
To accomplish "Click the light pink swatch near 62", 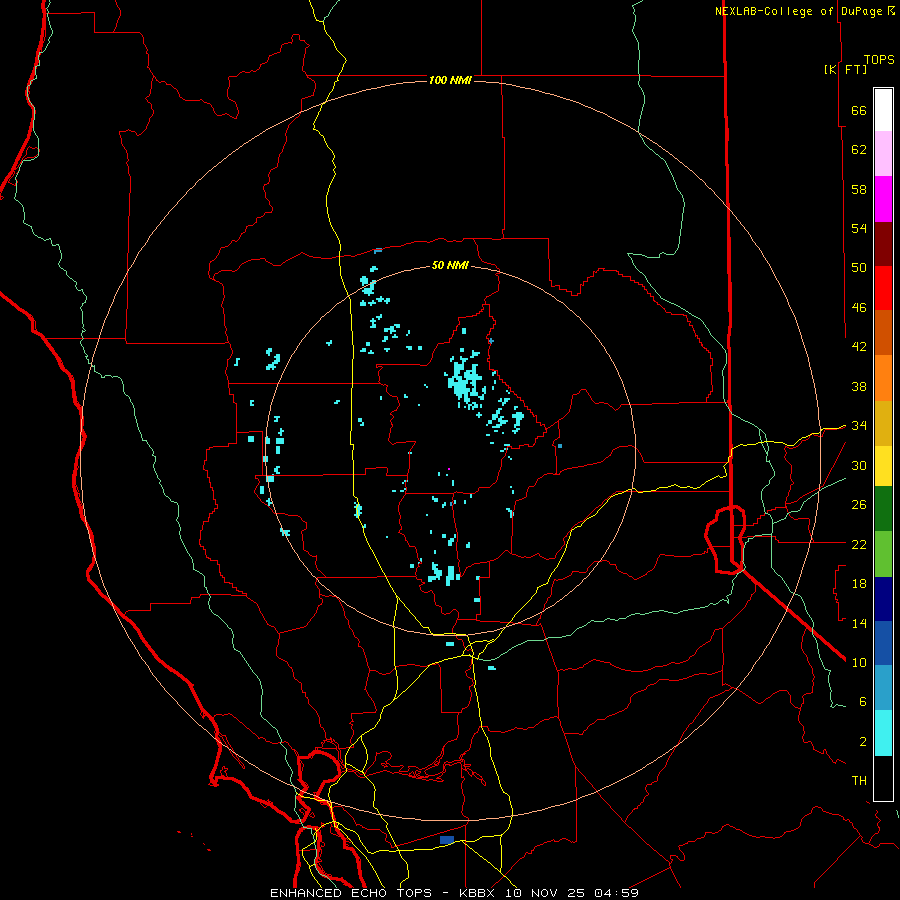I will (x=883, y=154).
